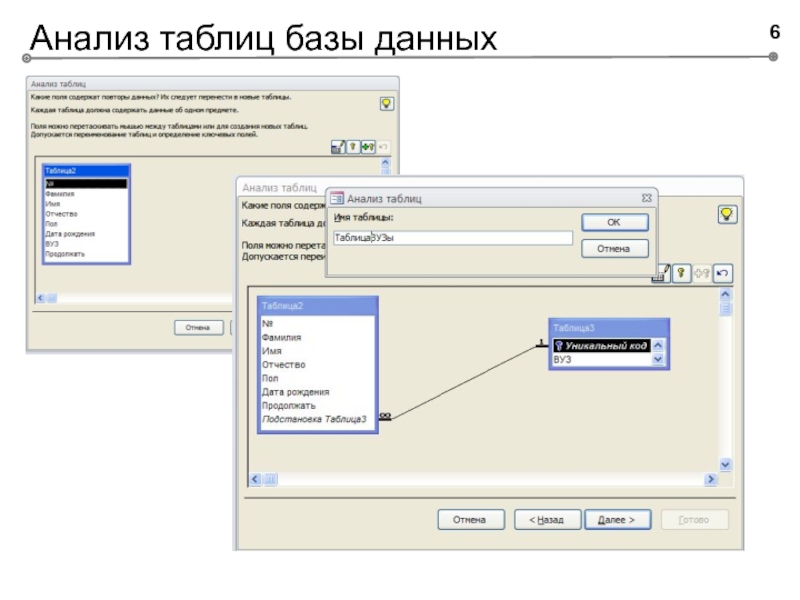This screenshot has height=600, width=800.
Task: Click the Отмена button in front wizard
Action: (x=471, y=520)
